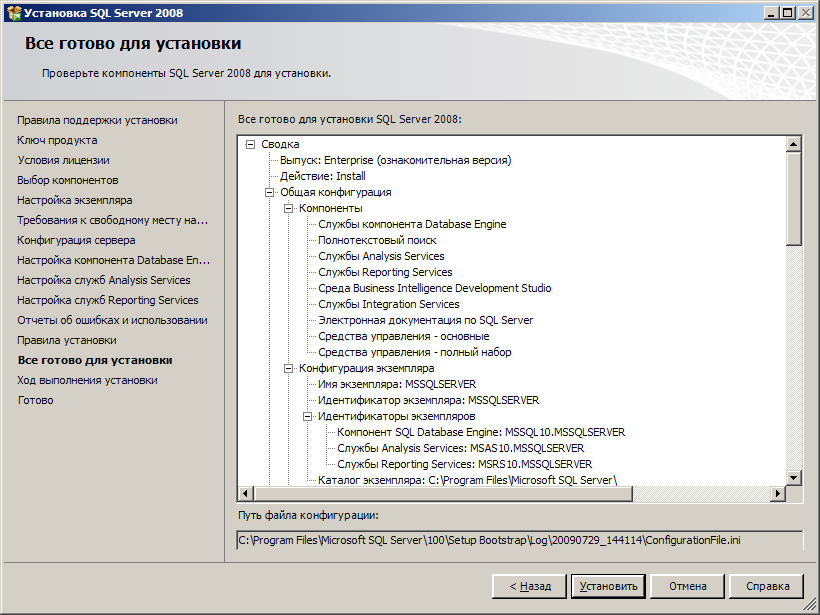Select Электронная документация по SQL Server row
Screen dimensions: 820x615
click(x=426, y=321)
